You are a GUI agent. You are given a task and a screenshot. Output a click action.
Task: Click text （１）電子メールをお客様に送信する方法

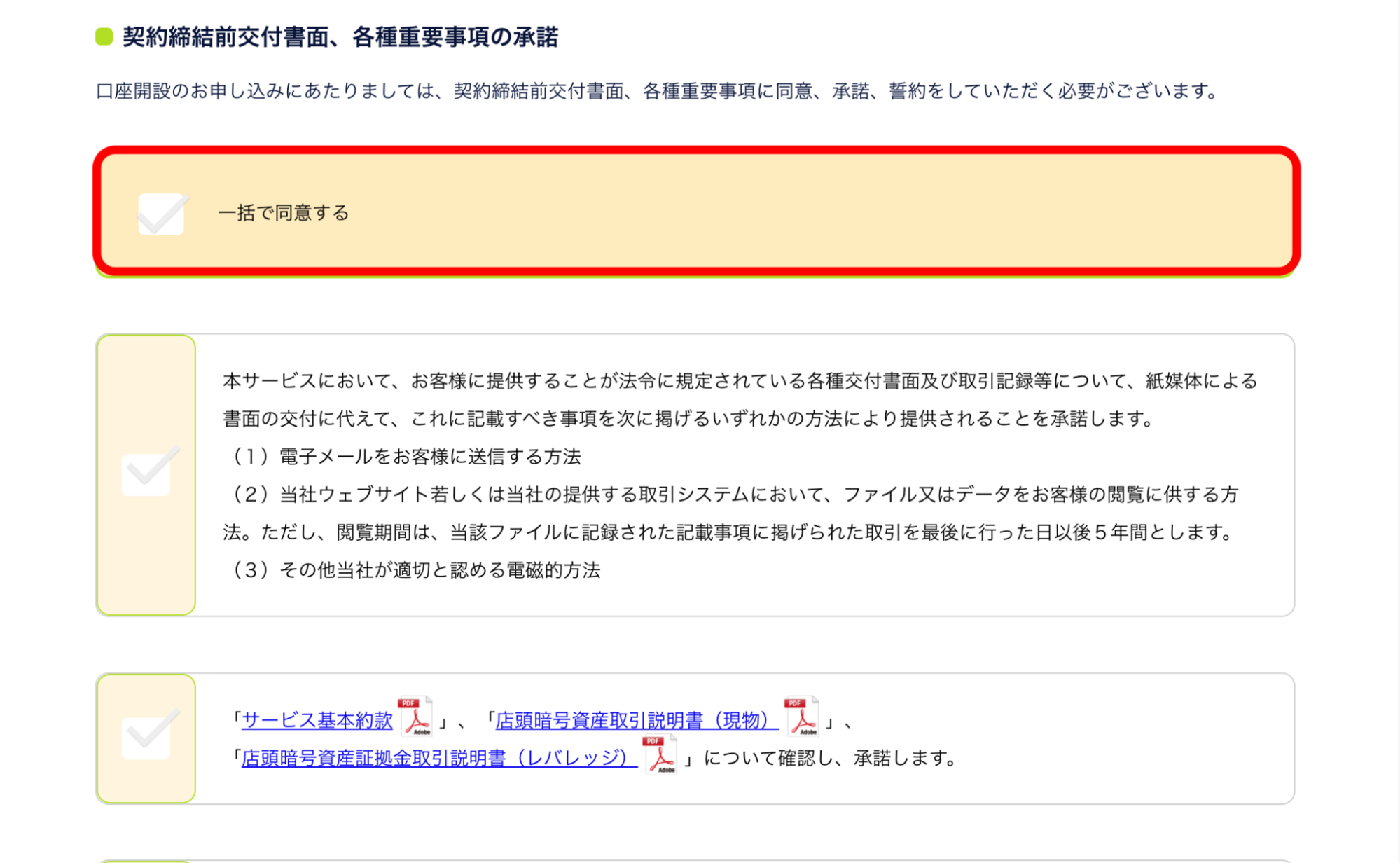click(x=403, y=457)
